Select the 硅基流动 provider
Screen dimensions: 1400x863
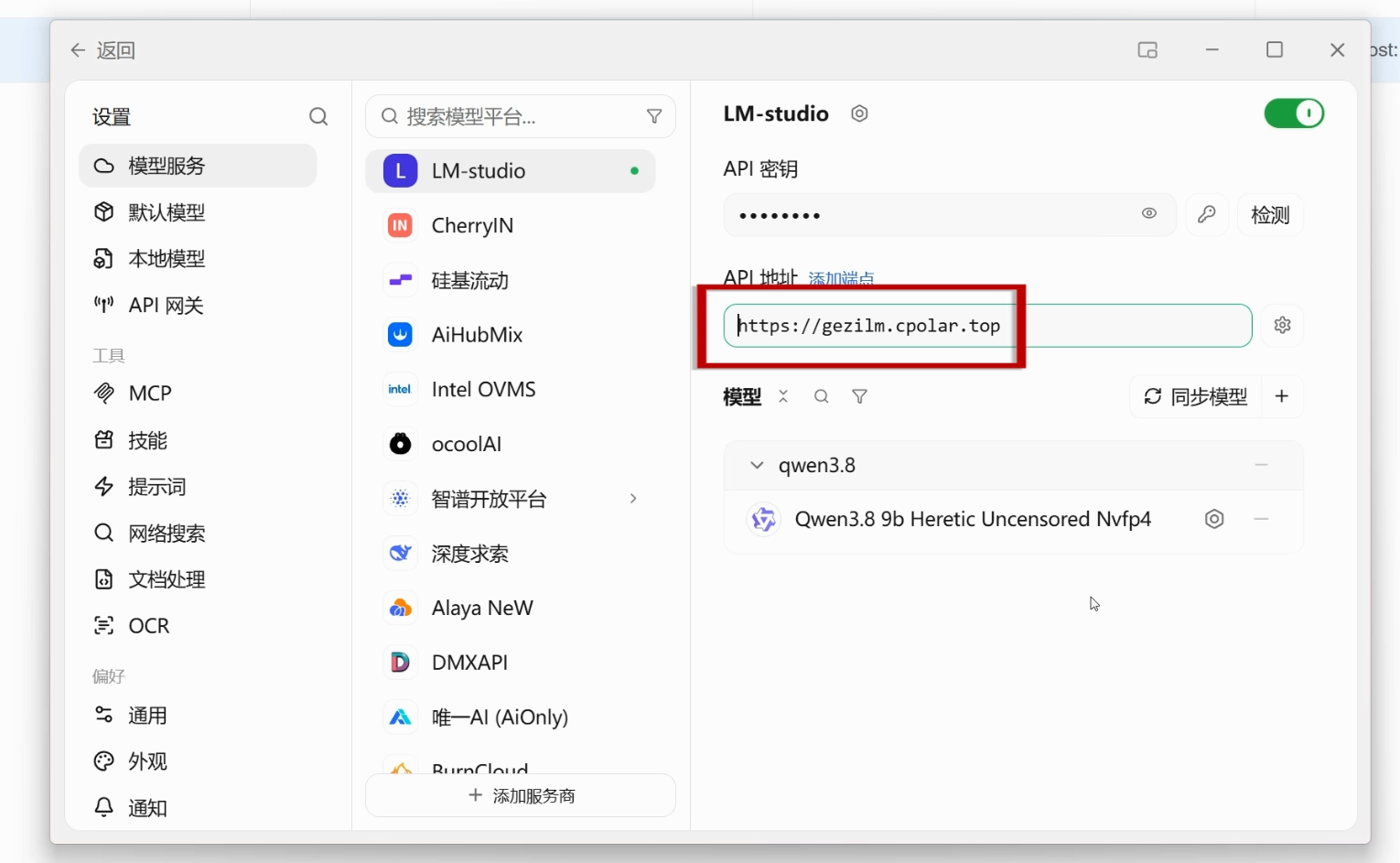[x=511, y=280]
